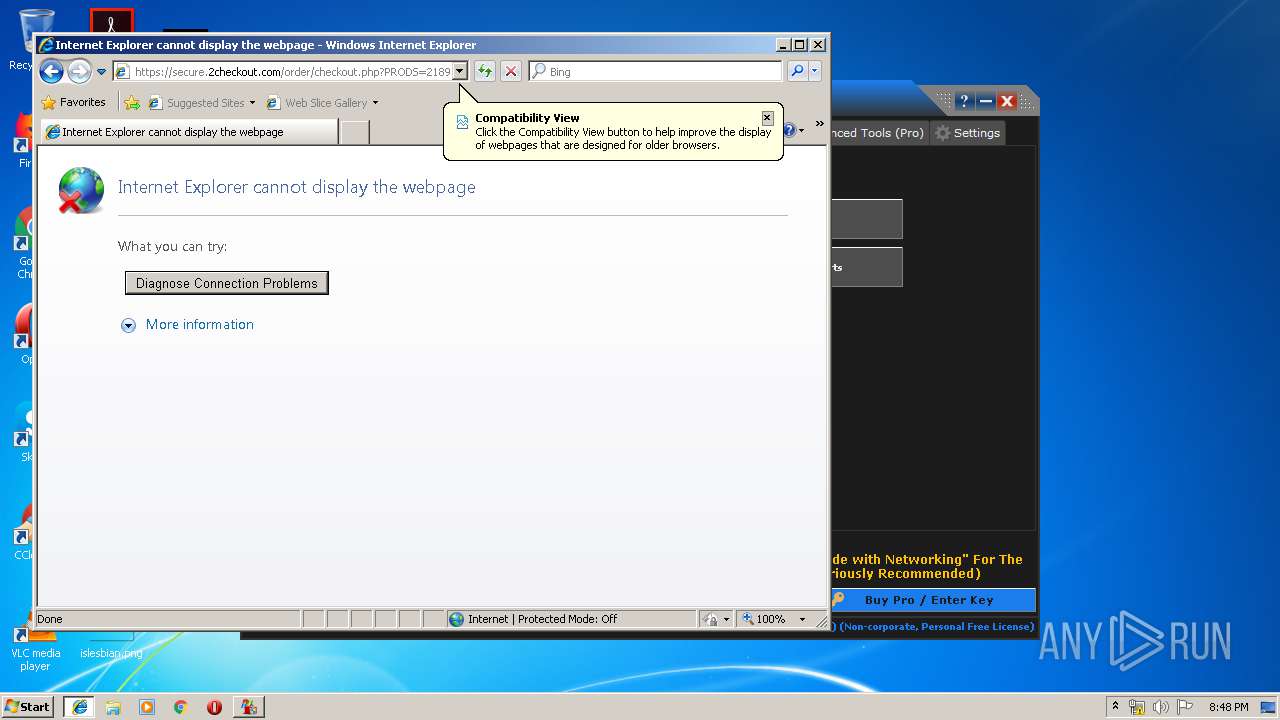Show hidden tray icons arrow
The image size is (1280, 720).
pos(1115,706)
